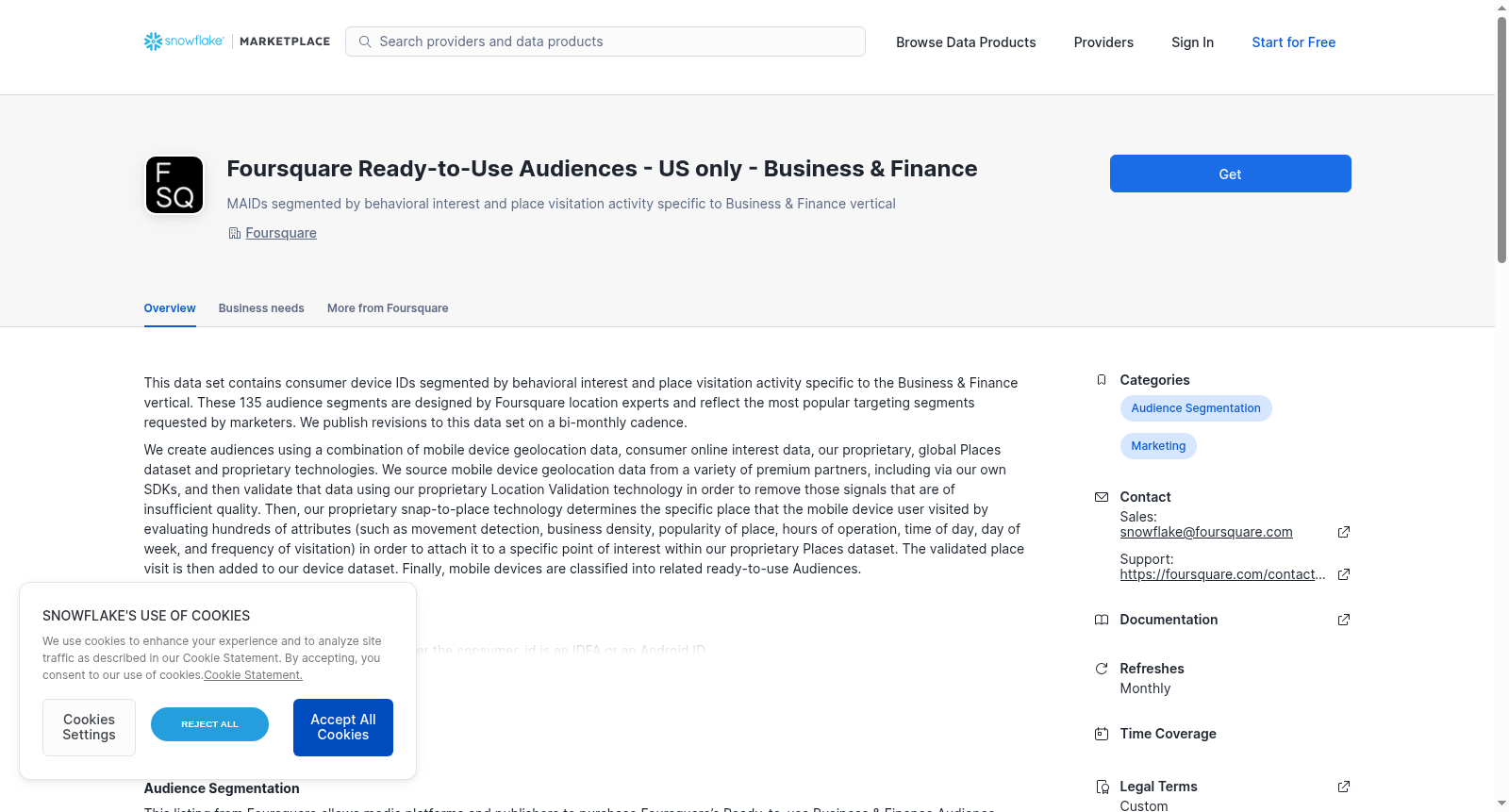Open the foursquare.com/contact support link
The width and height of the screenshot is (1509, 812).
(x=1222, y=574)
